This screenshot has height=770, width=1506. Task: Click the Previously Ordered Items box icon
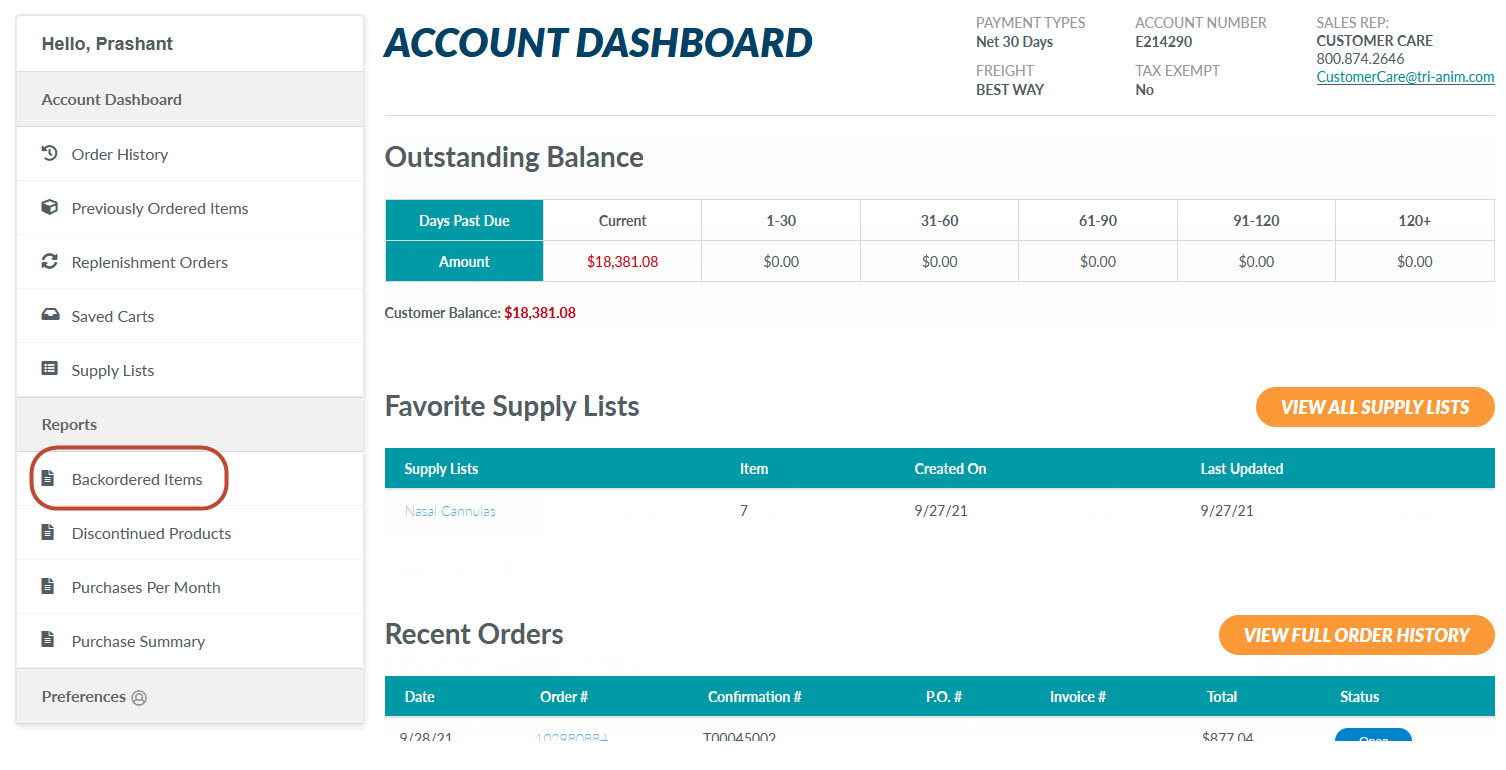(x=49, y=208)
